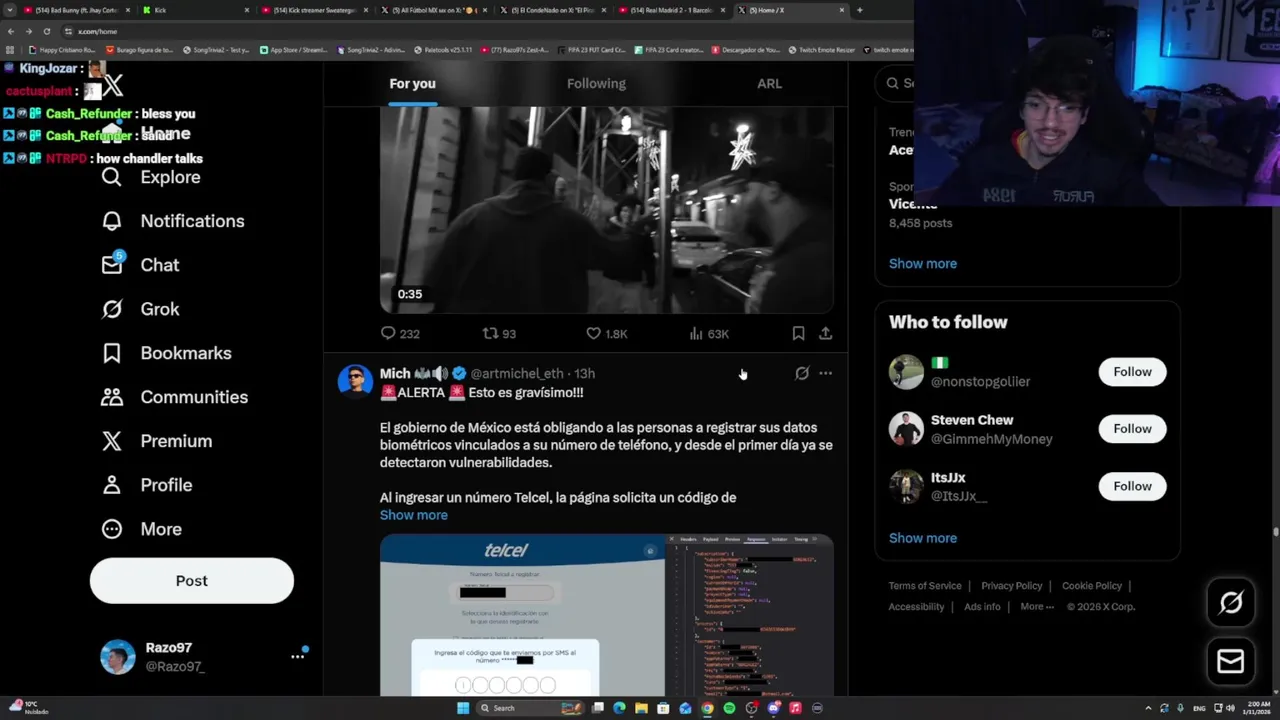Go back in browser
The height and width of the screenshot is (720, 1280).
[x=11, y=31]
